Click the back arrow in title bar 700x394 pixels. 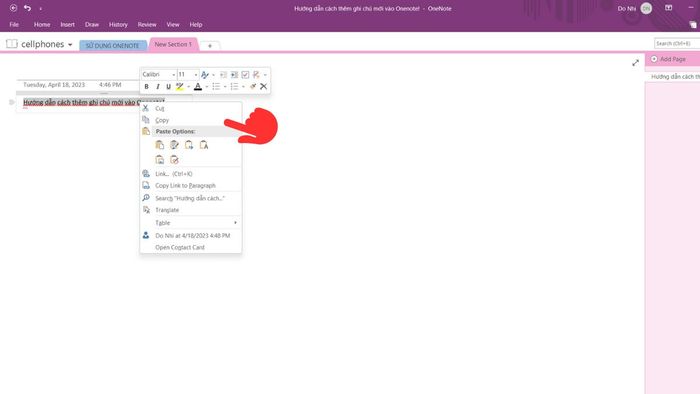[x=13, y=8]
